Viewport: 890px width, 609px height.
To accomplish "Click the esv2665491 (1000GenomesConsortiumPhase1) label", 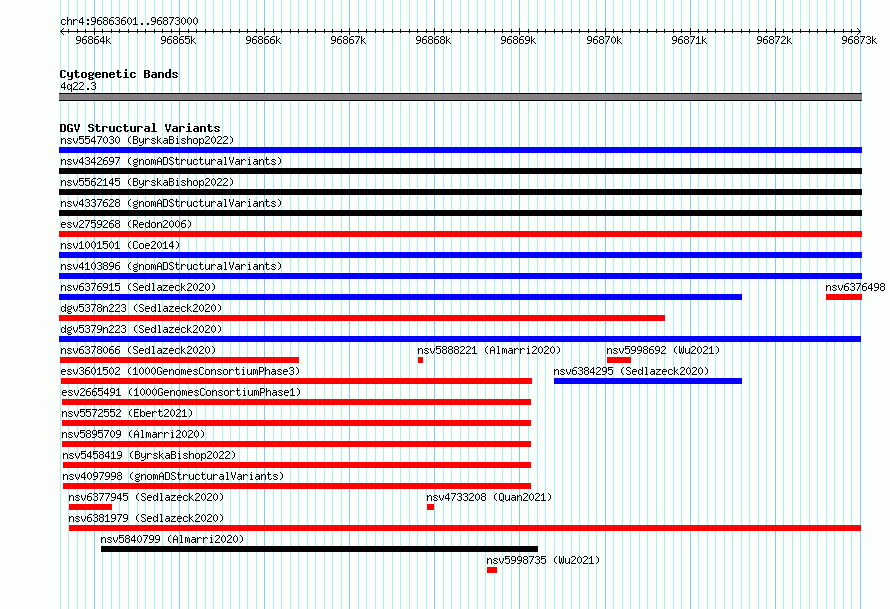I will pos(181,392).
